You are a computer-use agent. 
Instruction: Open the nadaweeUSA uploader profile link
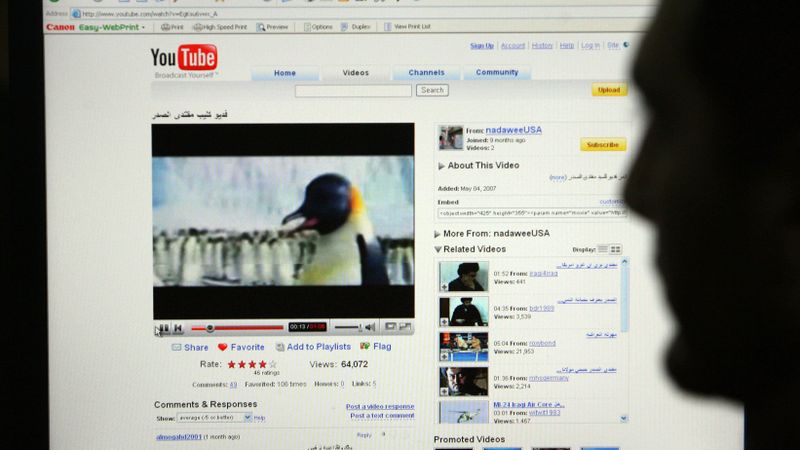[x=513, y=130]
